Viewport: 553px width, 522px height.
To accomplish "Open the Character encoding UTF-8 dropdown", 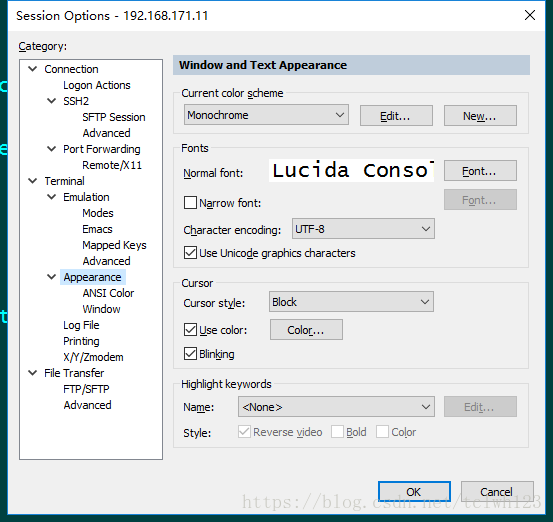I will point(363,229).
